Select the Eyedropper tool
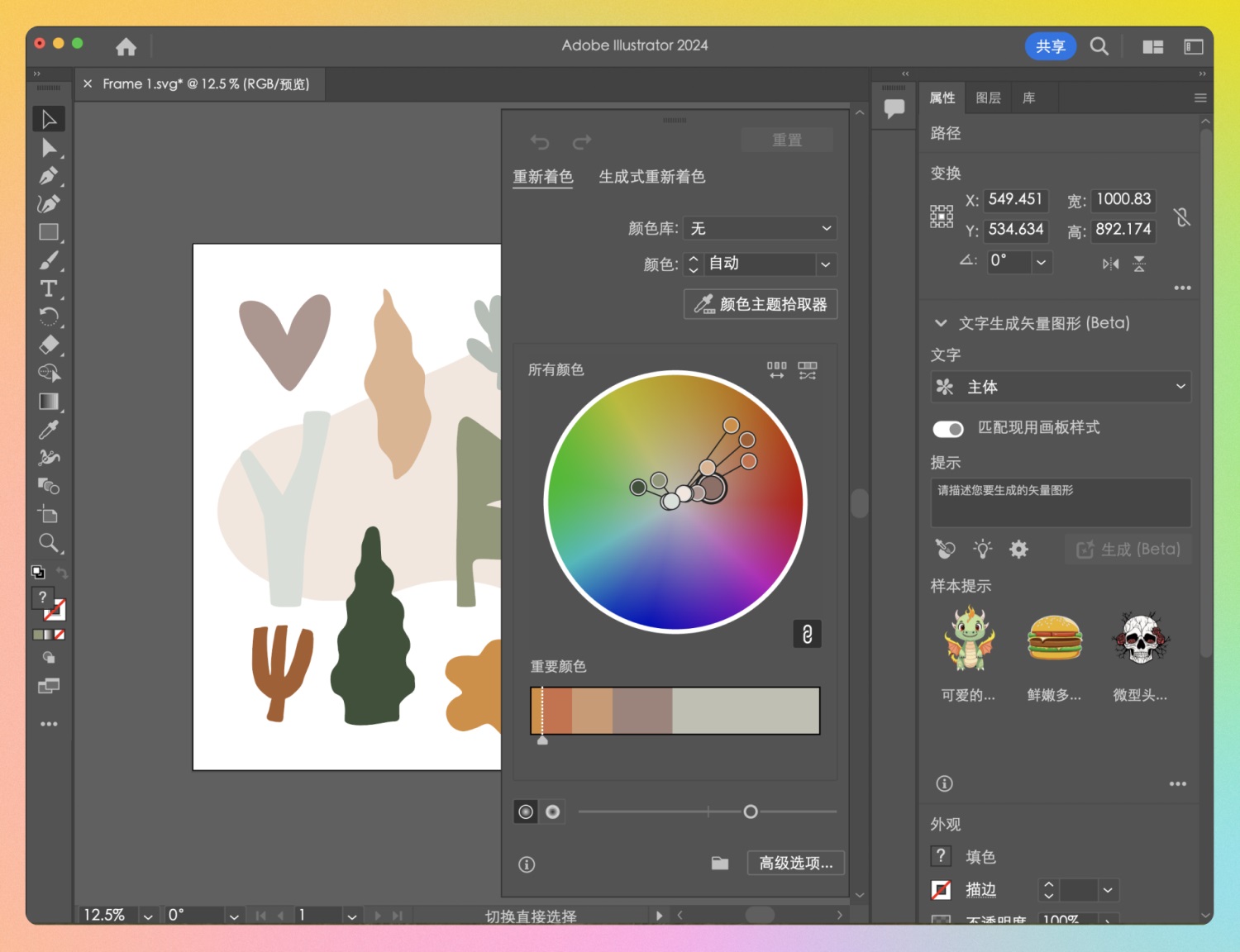 pos(49,430)
